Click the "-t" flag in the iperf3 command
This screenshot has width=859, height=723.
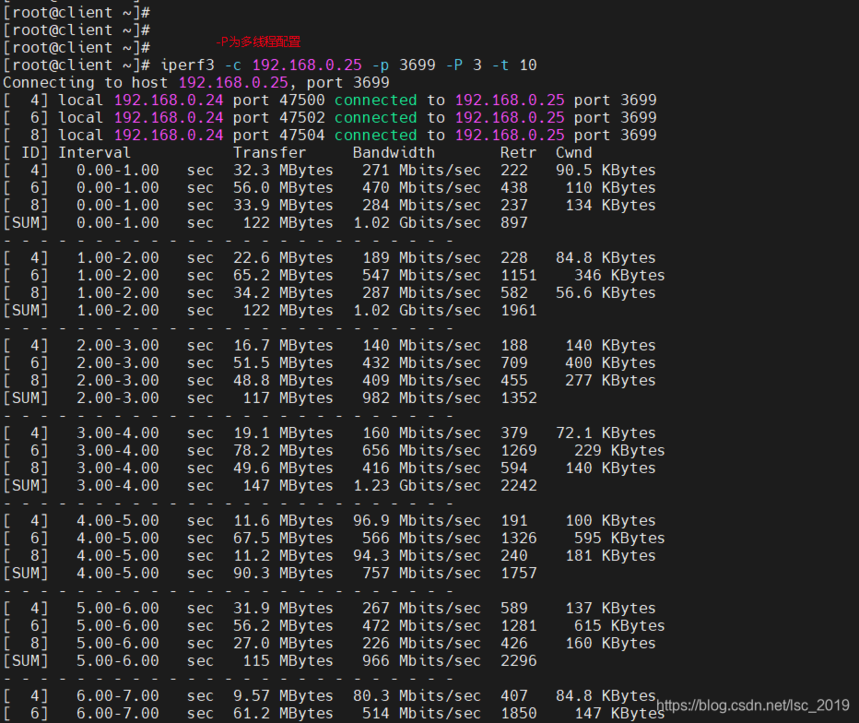coord(500,65)
